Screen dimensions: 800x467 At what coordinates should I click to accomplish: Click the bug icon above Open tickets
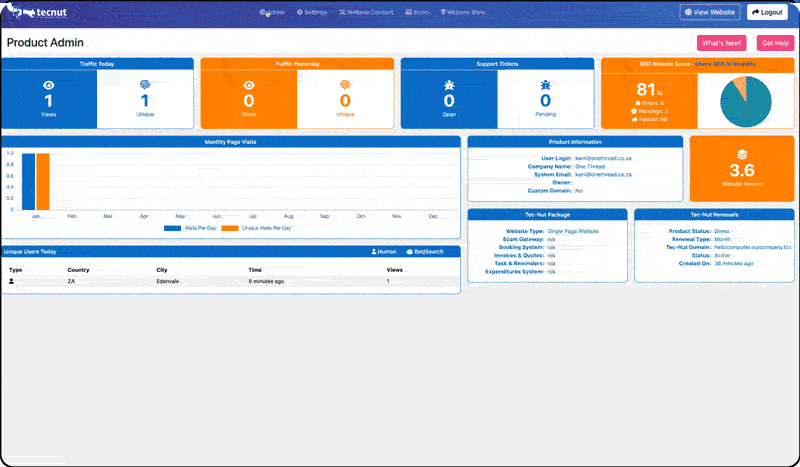[x=449, y=85]
